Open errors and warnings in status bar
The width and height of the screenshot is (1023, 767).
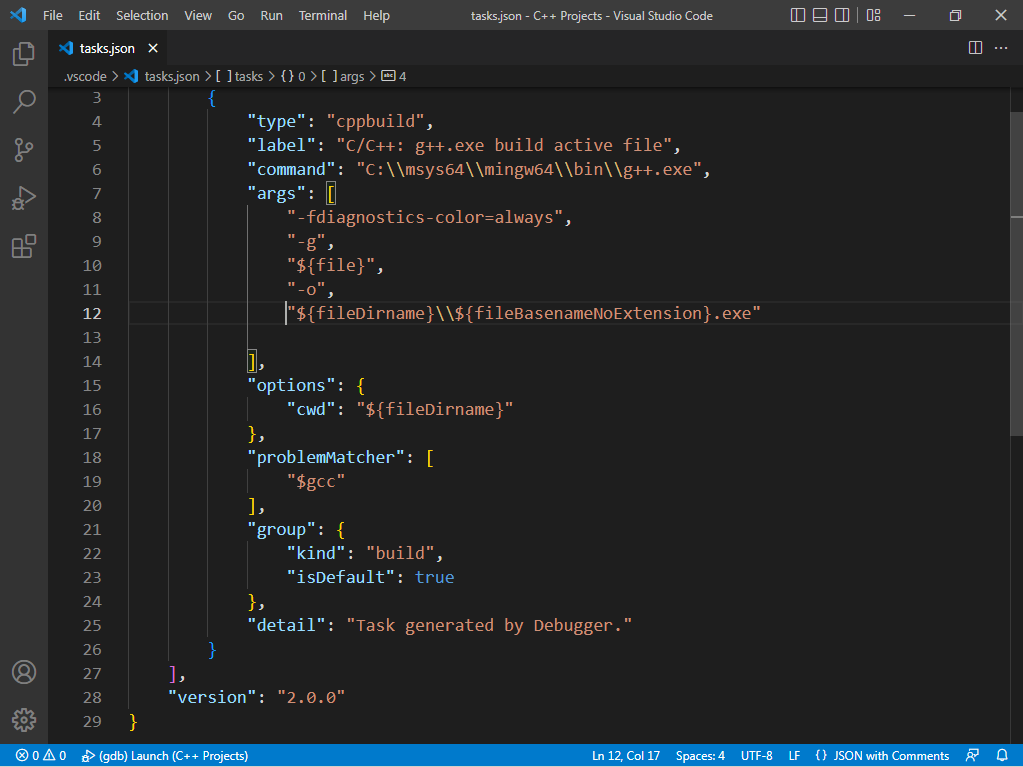(41, 755)
